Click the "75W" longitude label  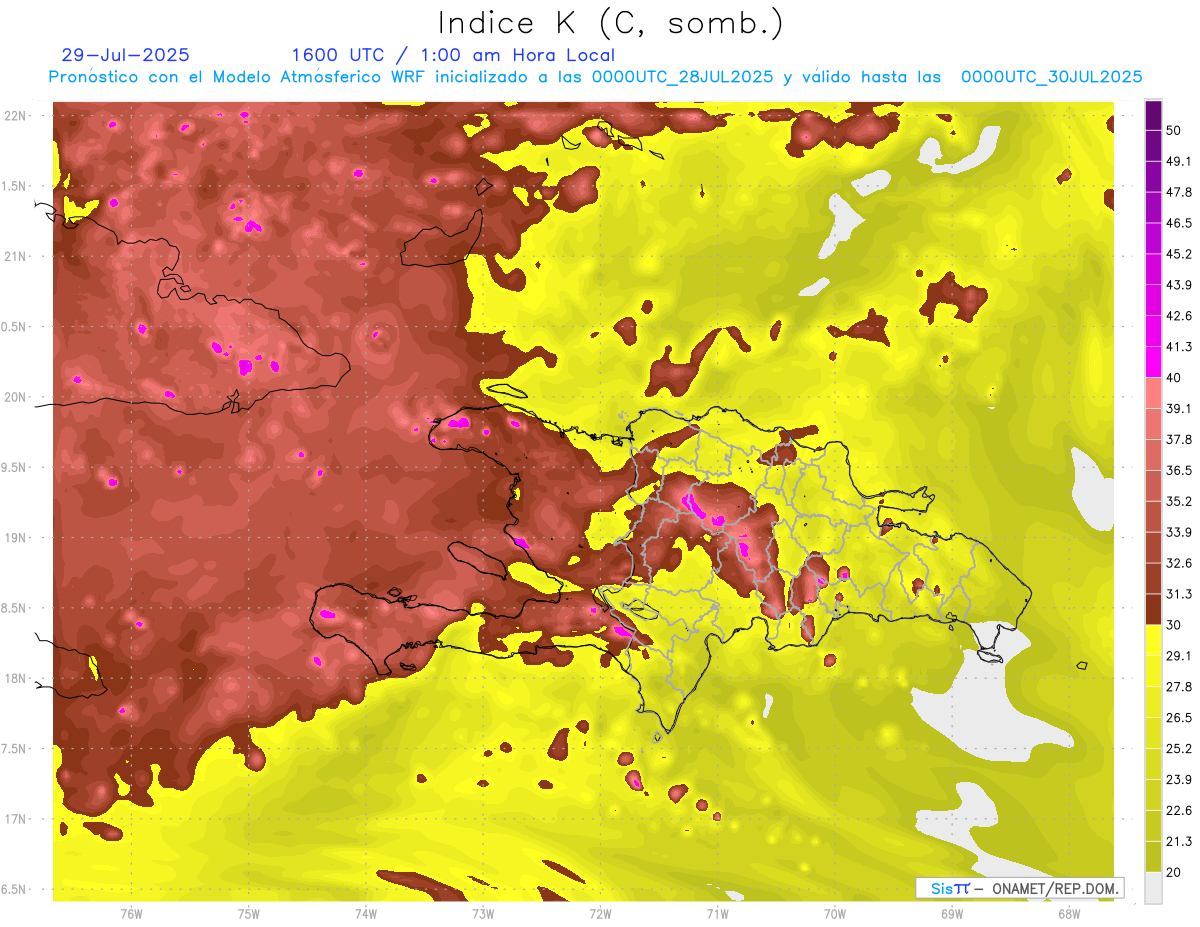[248, 914]
